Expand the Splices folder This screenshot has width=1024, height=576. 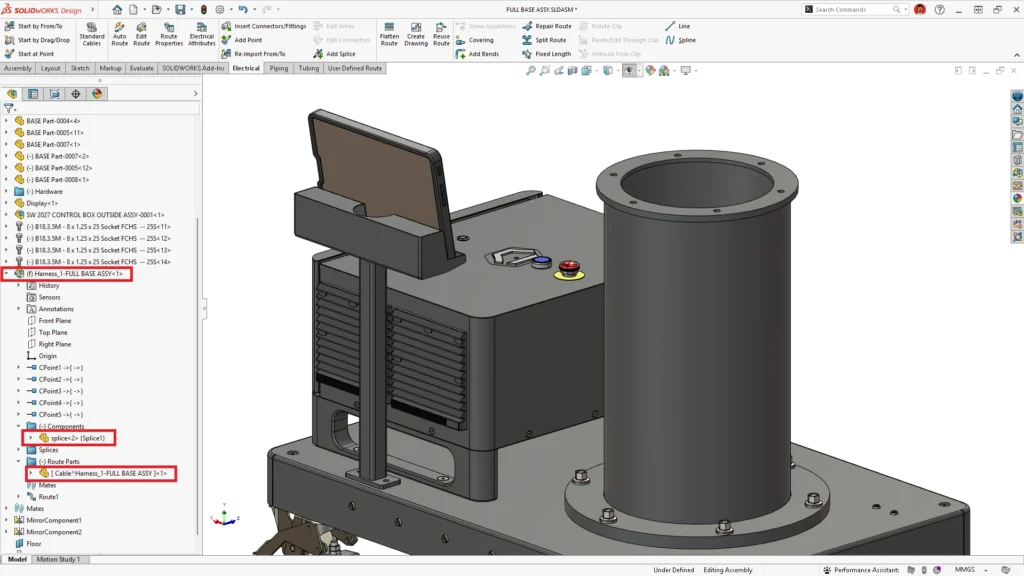click(18, 450)
